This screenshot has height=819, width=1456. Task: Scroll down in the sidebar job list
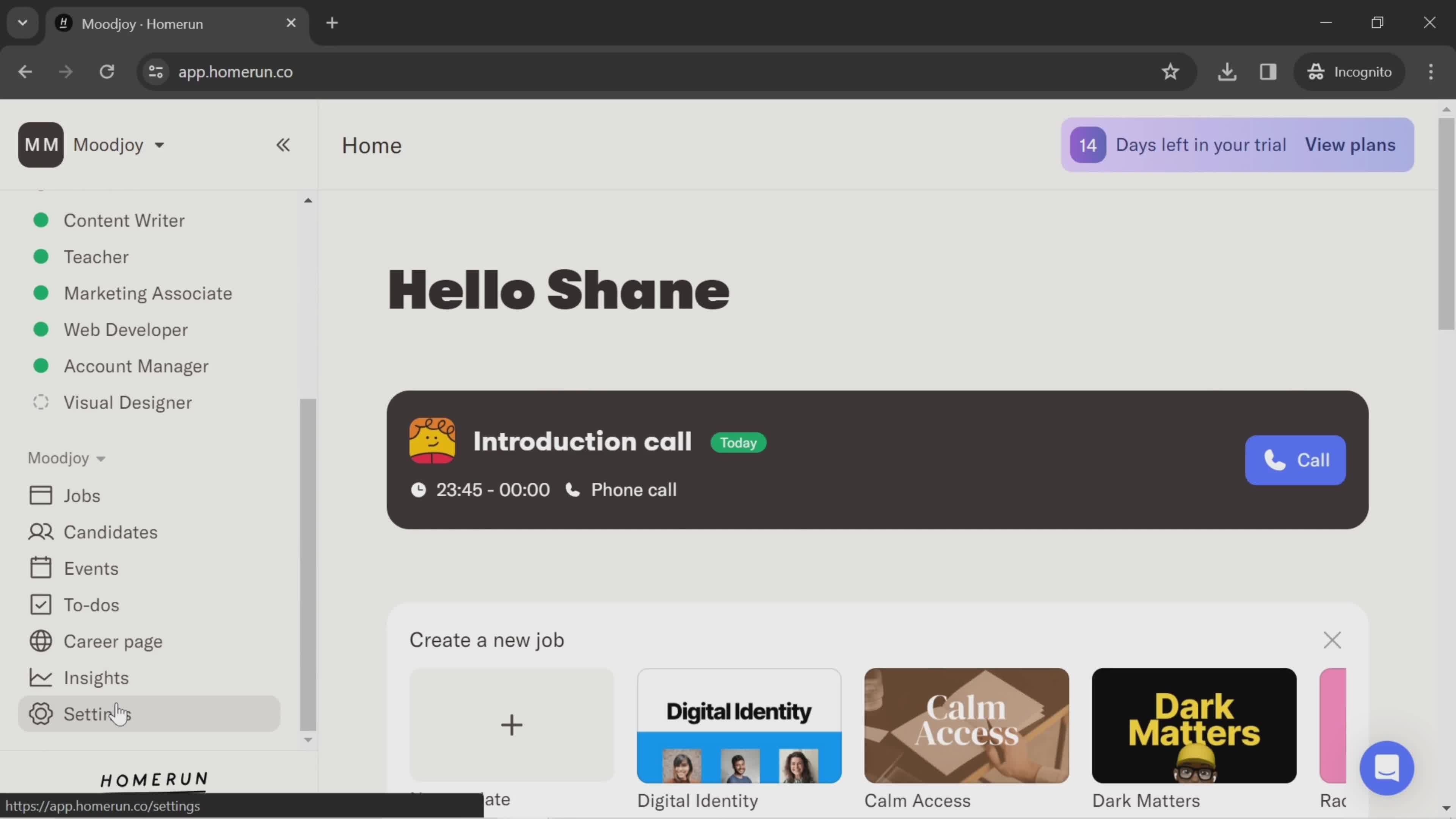coord(308,740)
